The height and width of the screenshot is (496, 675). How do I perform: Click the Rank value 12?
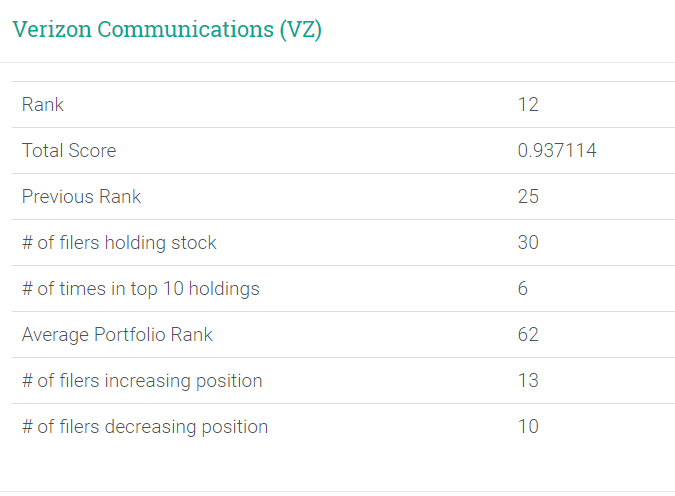pyautogui.click(x=528, y=105)
